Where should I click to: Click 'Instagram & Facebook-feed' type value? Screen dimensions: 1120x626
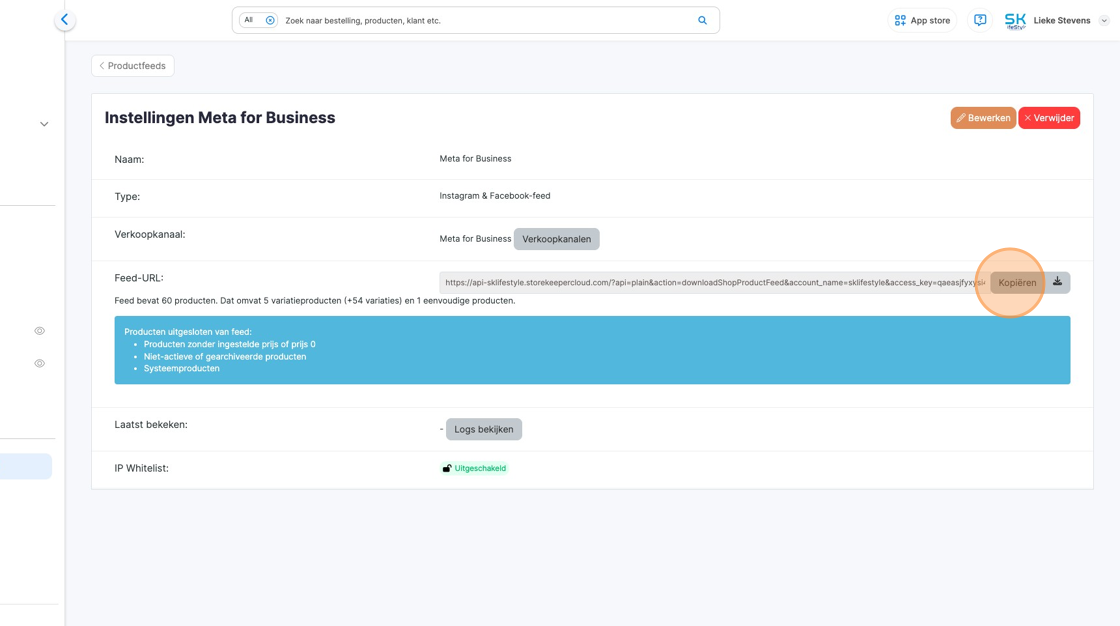tap(495, 196)
